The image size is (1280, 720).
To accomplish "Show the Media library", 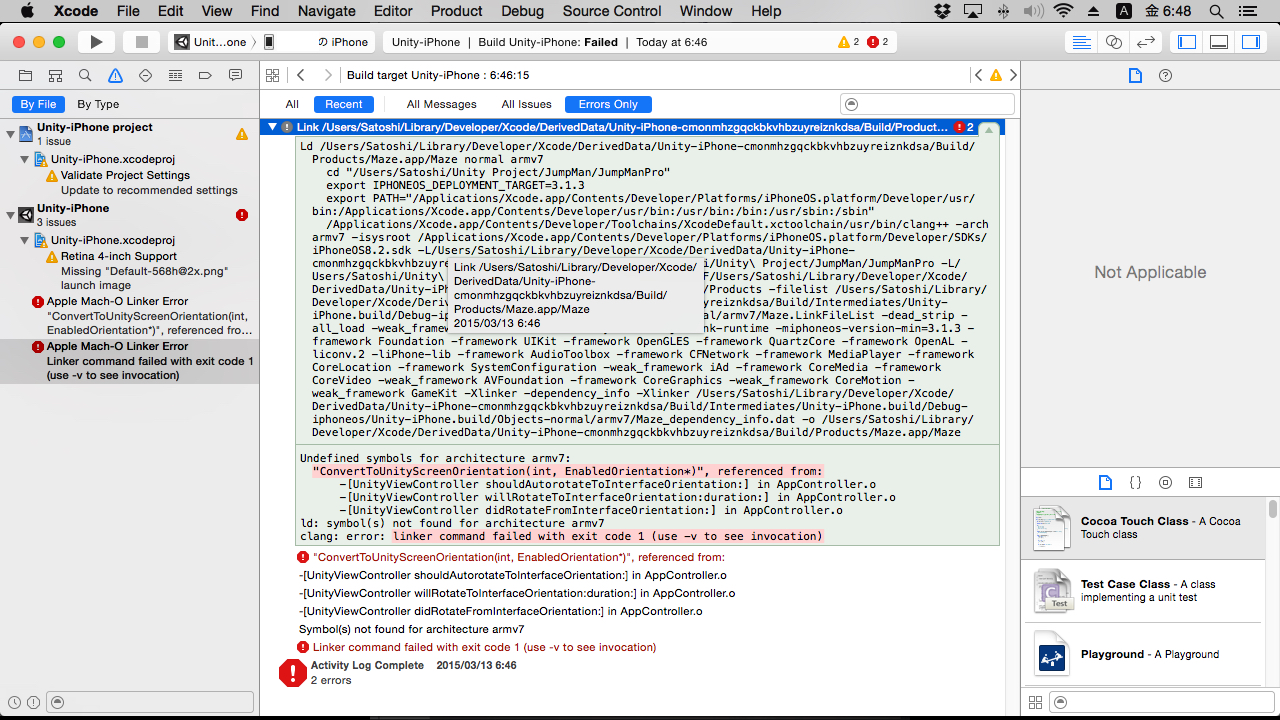I will pyautogui.click(x=1195, y=482).
